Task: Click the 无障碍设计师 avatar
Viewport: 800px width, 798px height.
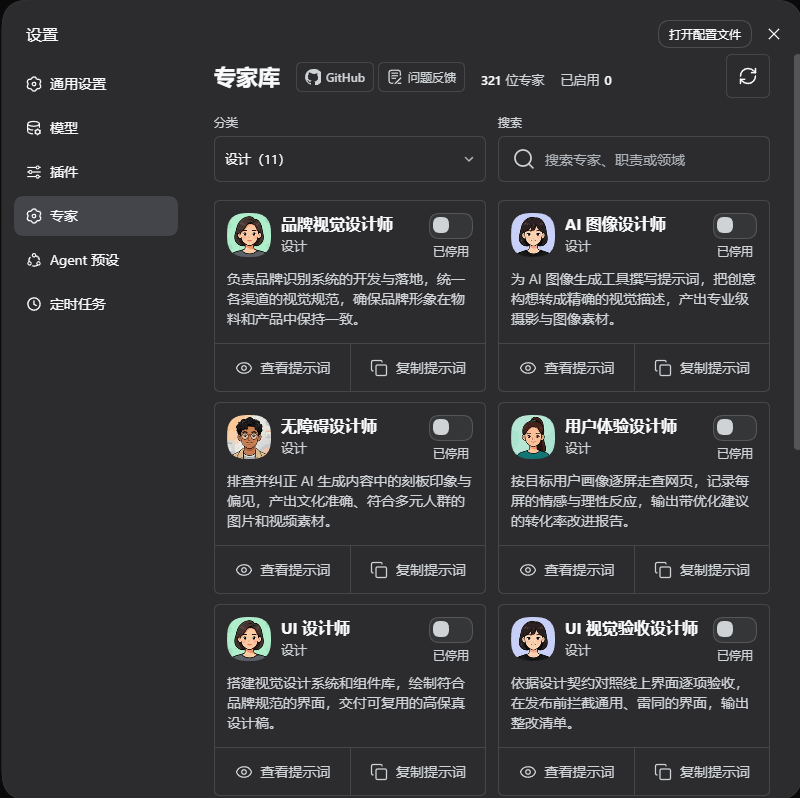Action: pyautogui.click(x=249, y=437)
